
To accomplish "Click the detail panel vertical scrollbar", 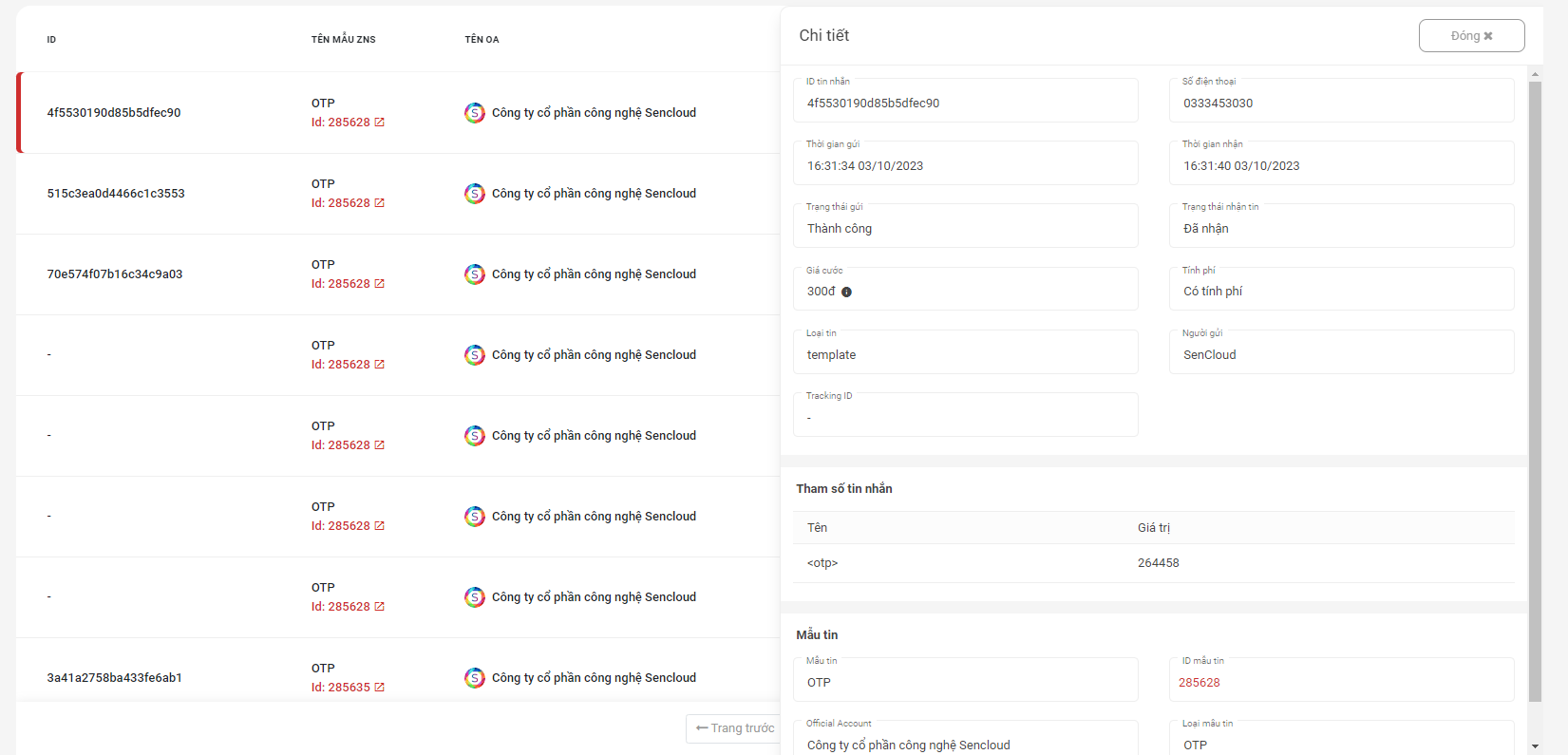I will coord(1535,380).
